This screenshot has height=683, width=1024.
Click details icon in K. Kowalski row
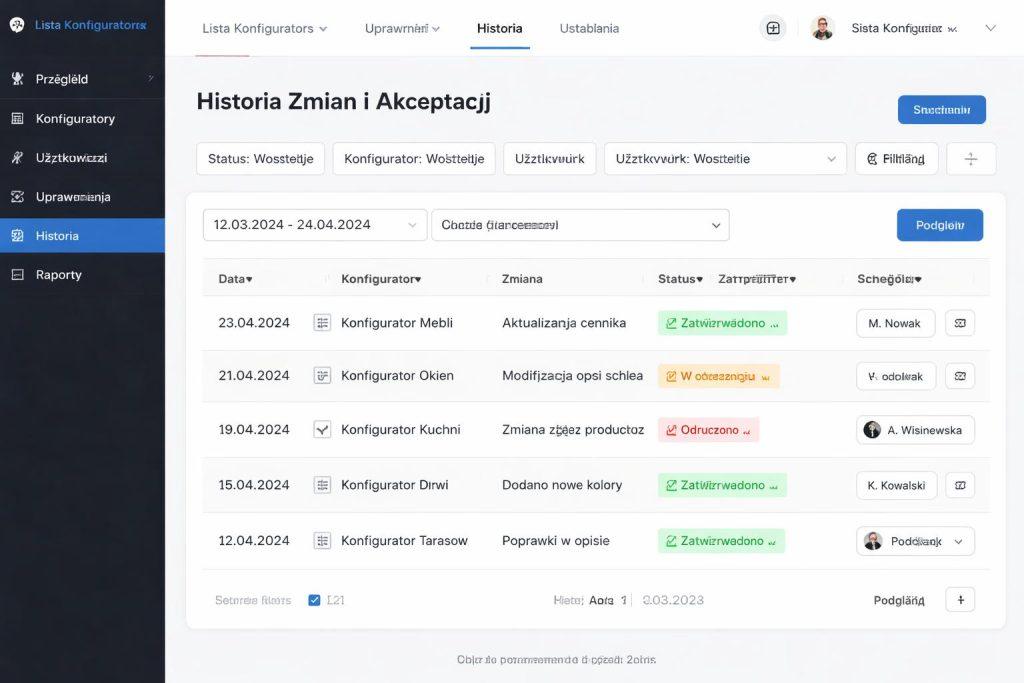960,485
